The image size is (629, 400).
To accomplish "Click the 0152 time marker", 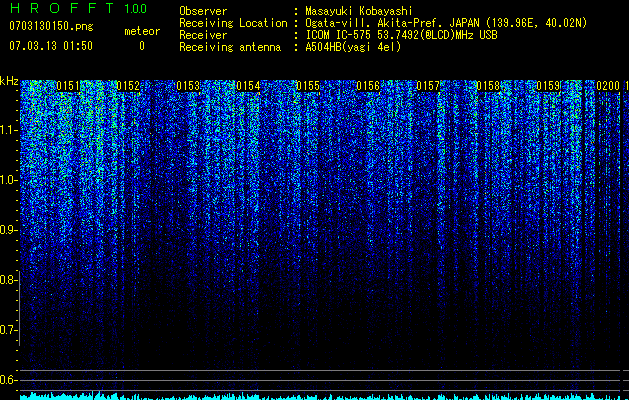I will [128, 86].
